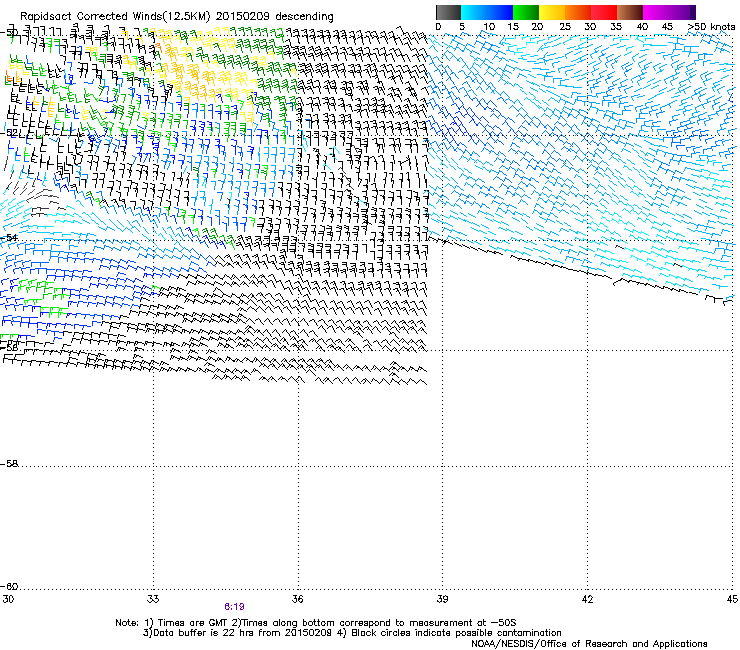Pick the brown 35-40 knots legend swatch
Screen dimensions: 740x650
click(630, 12)
